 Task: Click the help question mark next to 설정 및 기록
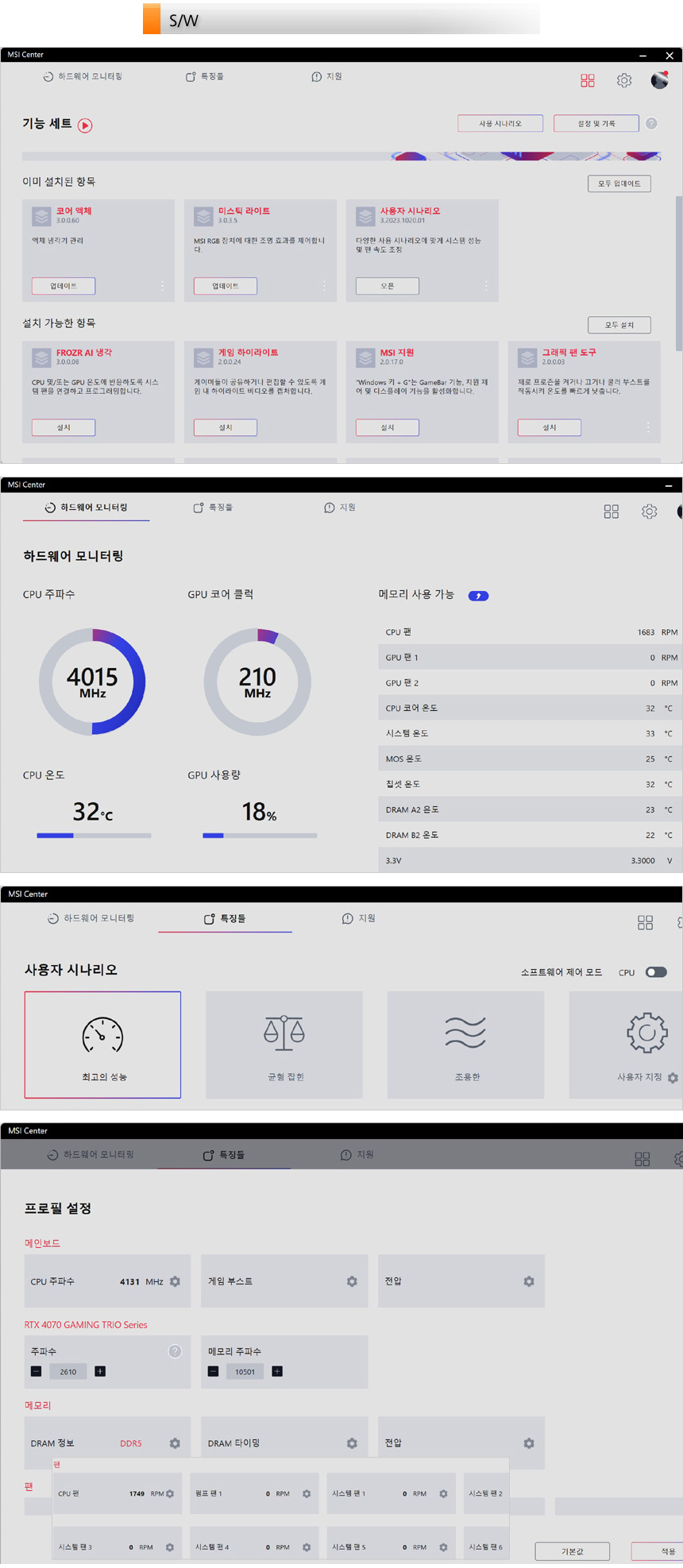pyautogui.click(x=651, y=123)
